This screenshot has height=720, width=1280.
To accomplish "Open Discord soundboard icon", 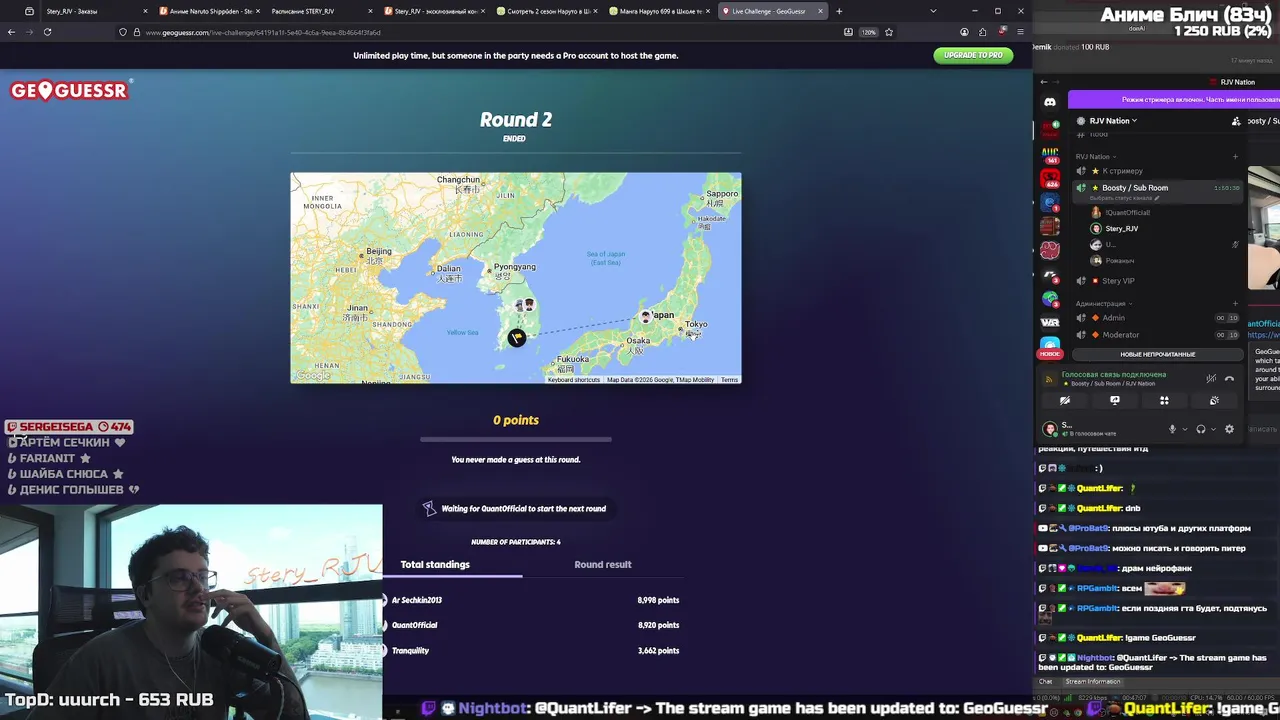I will (1214, 400).
